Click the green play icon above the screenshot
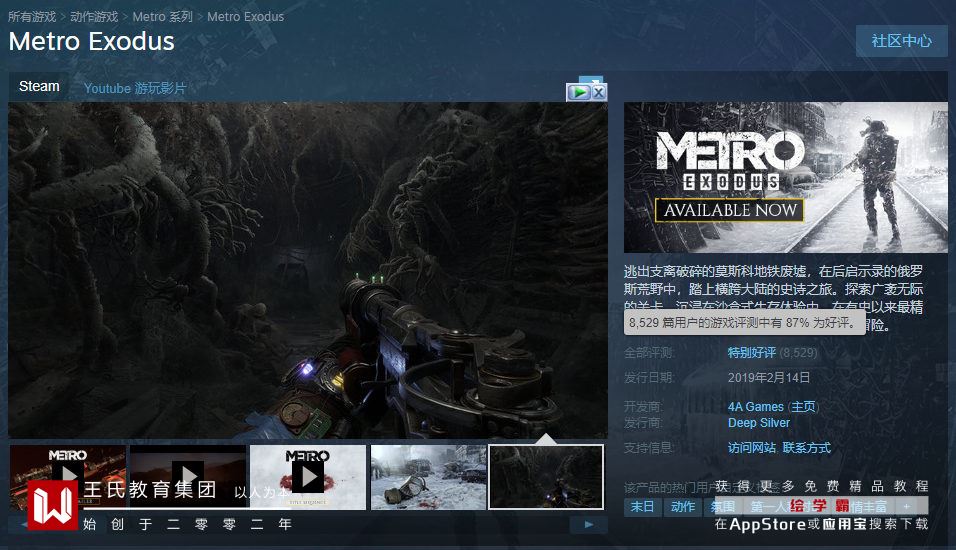This screenshot has width=956, height=550. pos(579,92)
